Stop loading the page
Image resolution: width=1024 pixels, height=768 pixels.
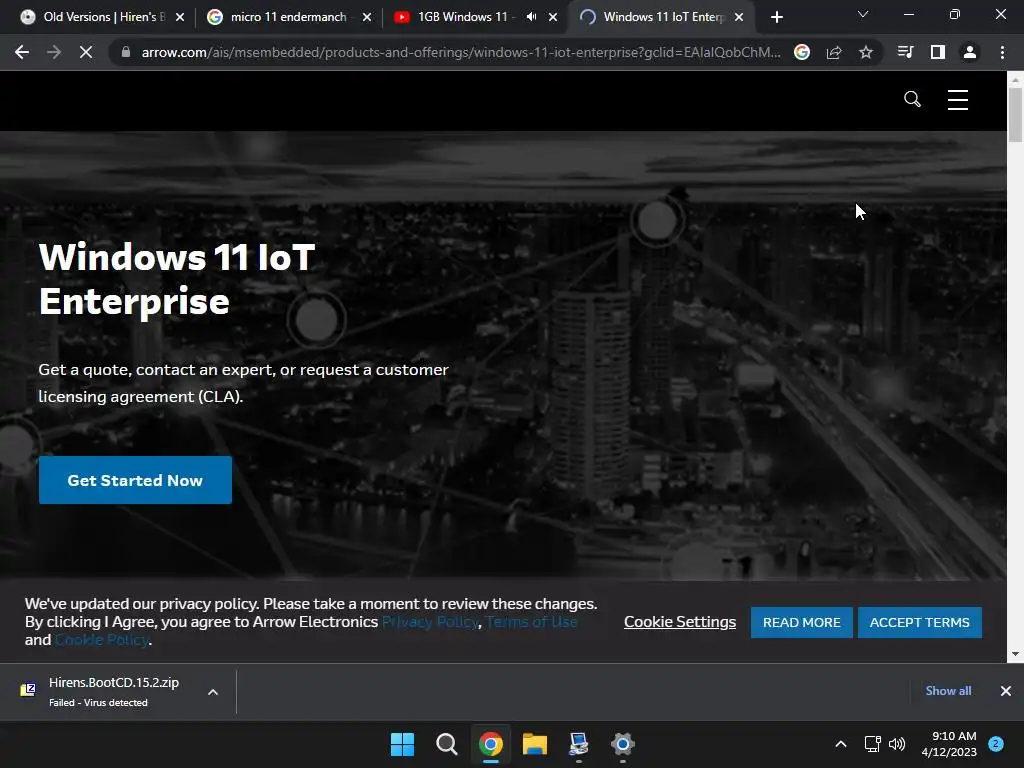coord(86,52)
